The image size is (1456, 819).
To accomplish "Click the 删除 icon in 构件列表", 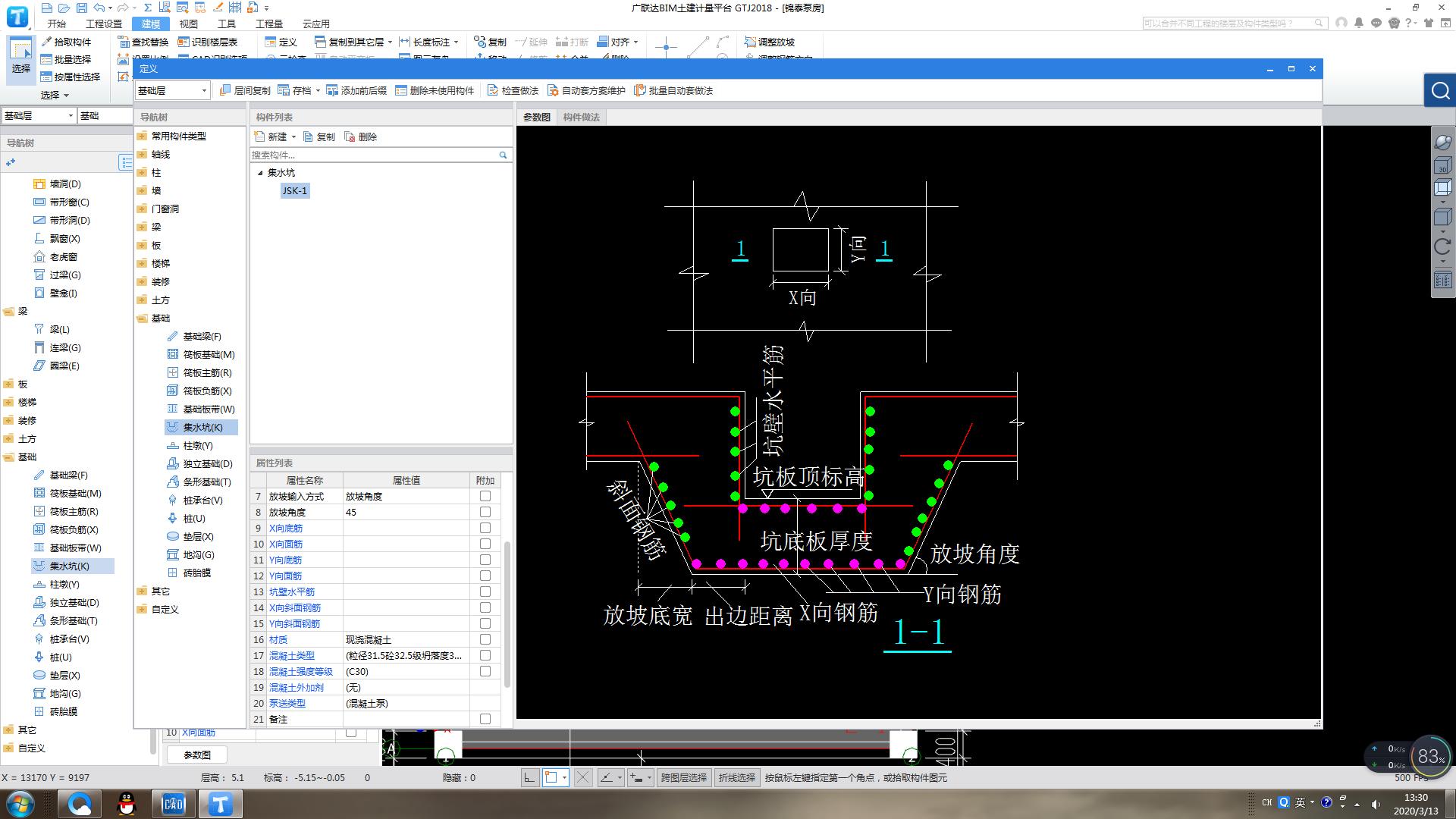I will pos(350,136).
